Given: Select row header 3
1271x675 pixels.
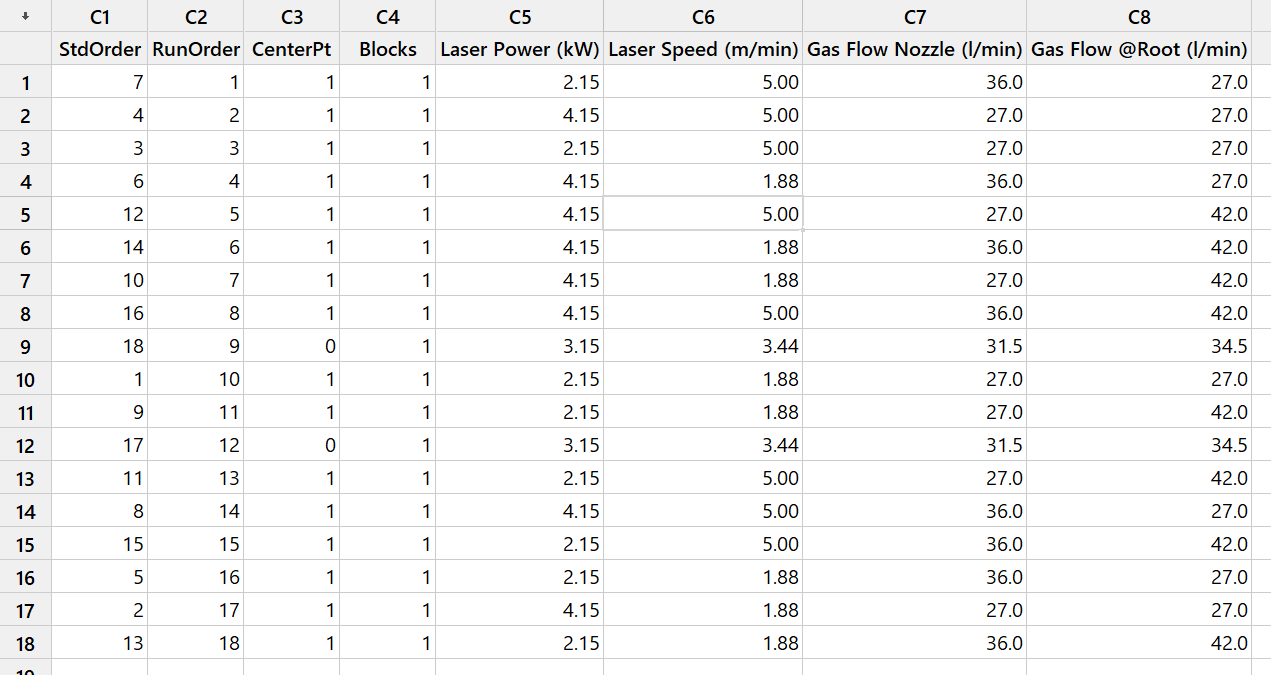Looking at the screenshot, I should pyautogui.click(x=25, y=148).
